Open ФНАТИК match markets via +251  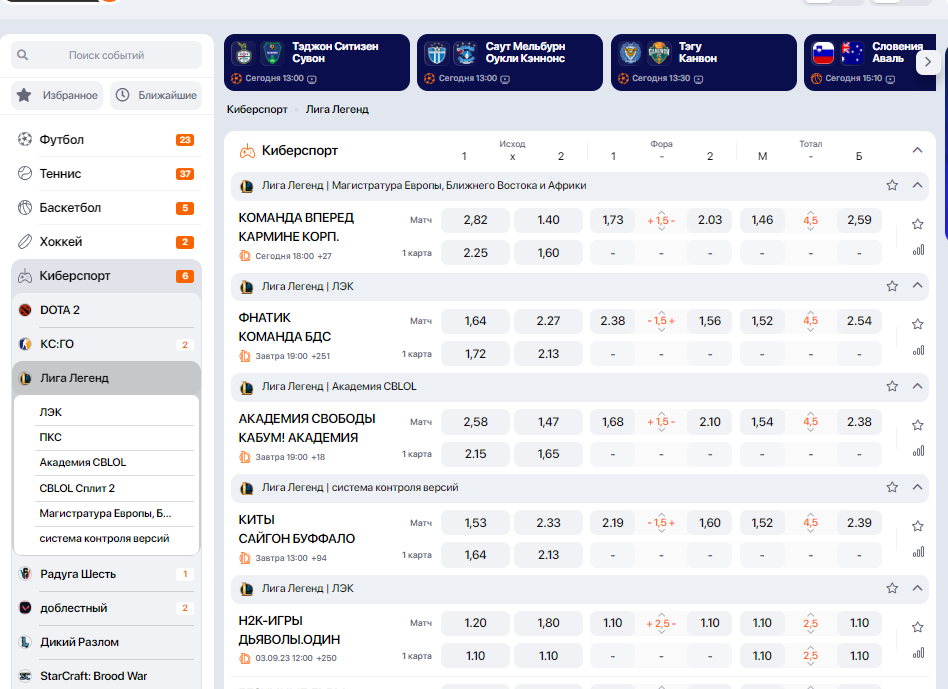pyautogui.click(x=320, y=356)
